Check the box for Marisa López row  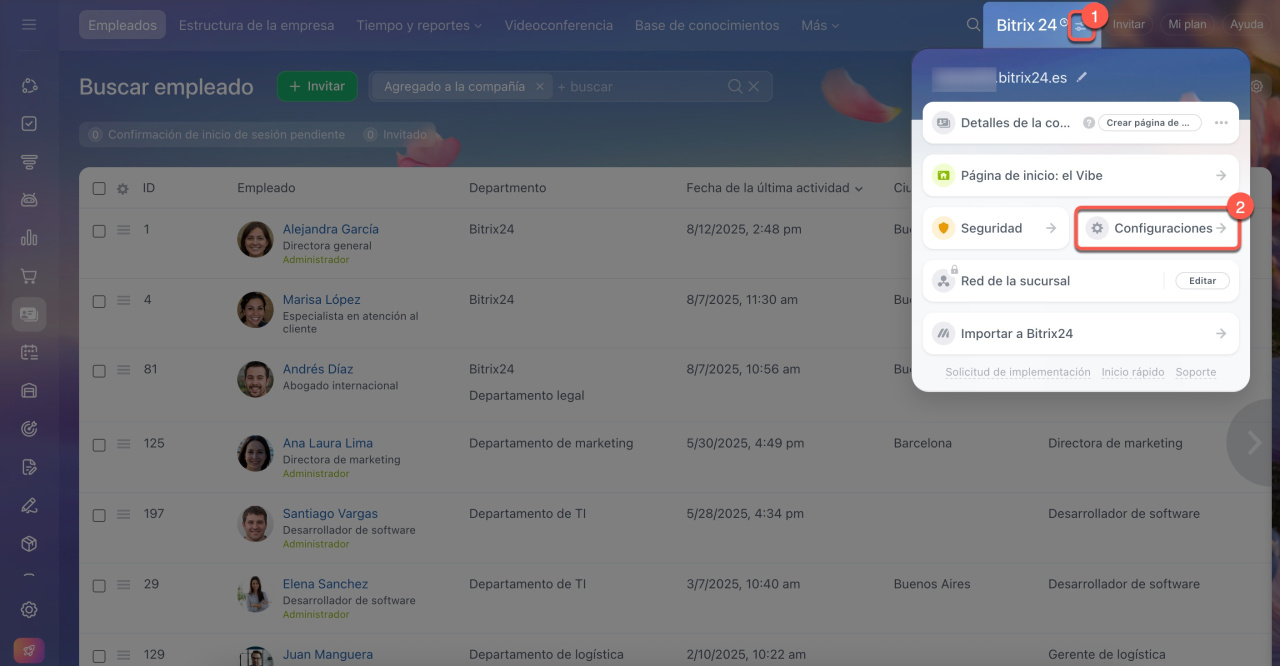point(99,300)
